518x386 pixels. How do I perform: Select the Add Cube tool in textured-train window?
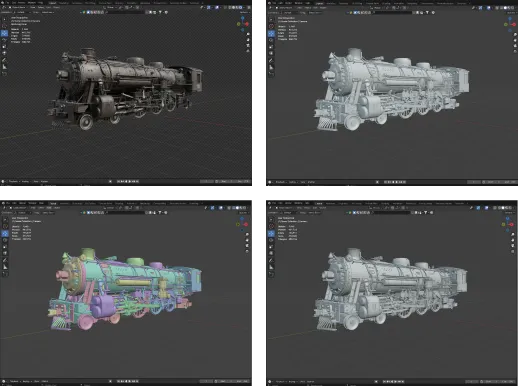4,74
